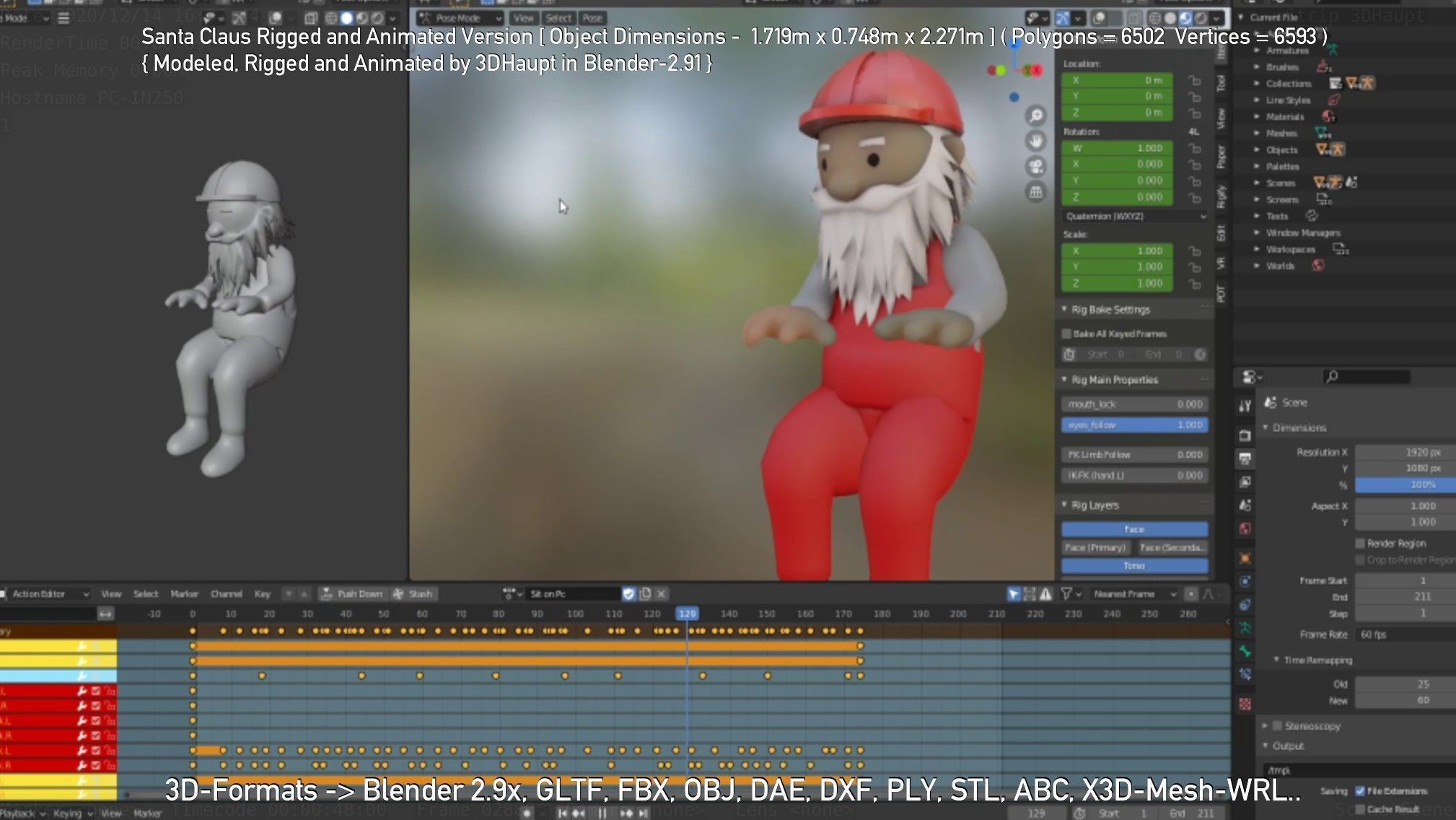Viewport: 1456px width, 820px height.
Task: Click the Torso rig layer button
Action: click(1135, 565)
